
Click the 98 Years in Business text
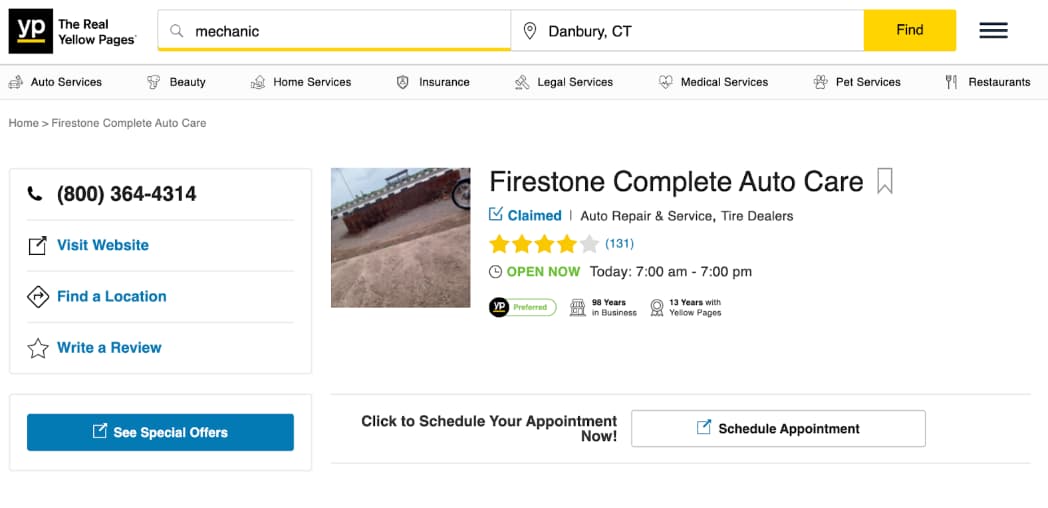tap(614, 307)
